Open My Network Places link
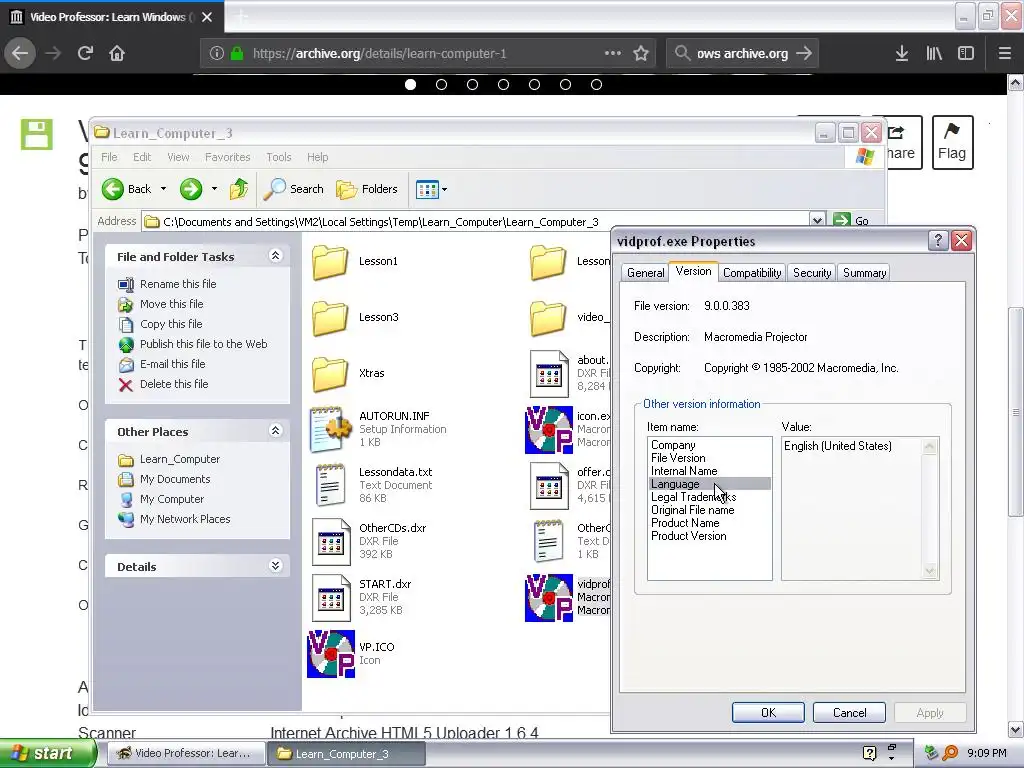Screen dimensions: 1024x768 point(185,519)
